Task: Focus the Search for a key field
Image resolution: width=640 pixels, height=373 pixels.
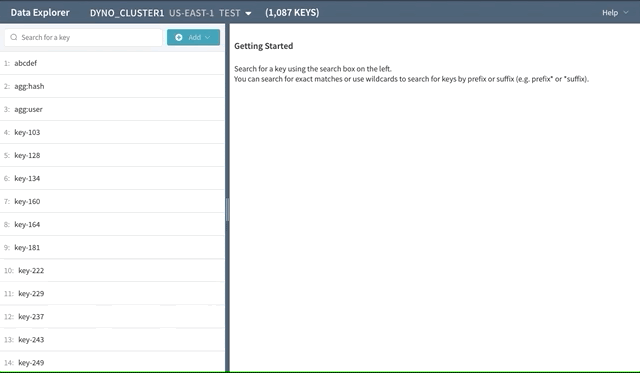Action: (83, 37)
